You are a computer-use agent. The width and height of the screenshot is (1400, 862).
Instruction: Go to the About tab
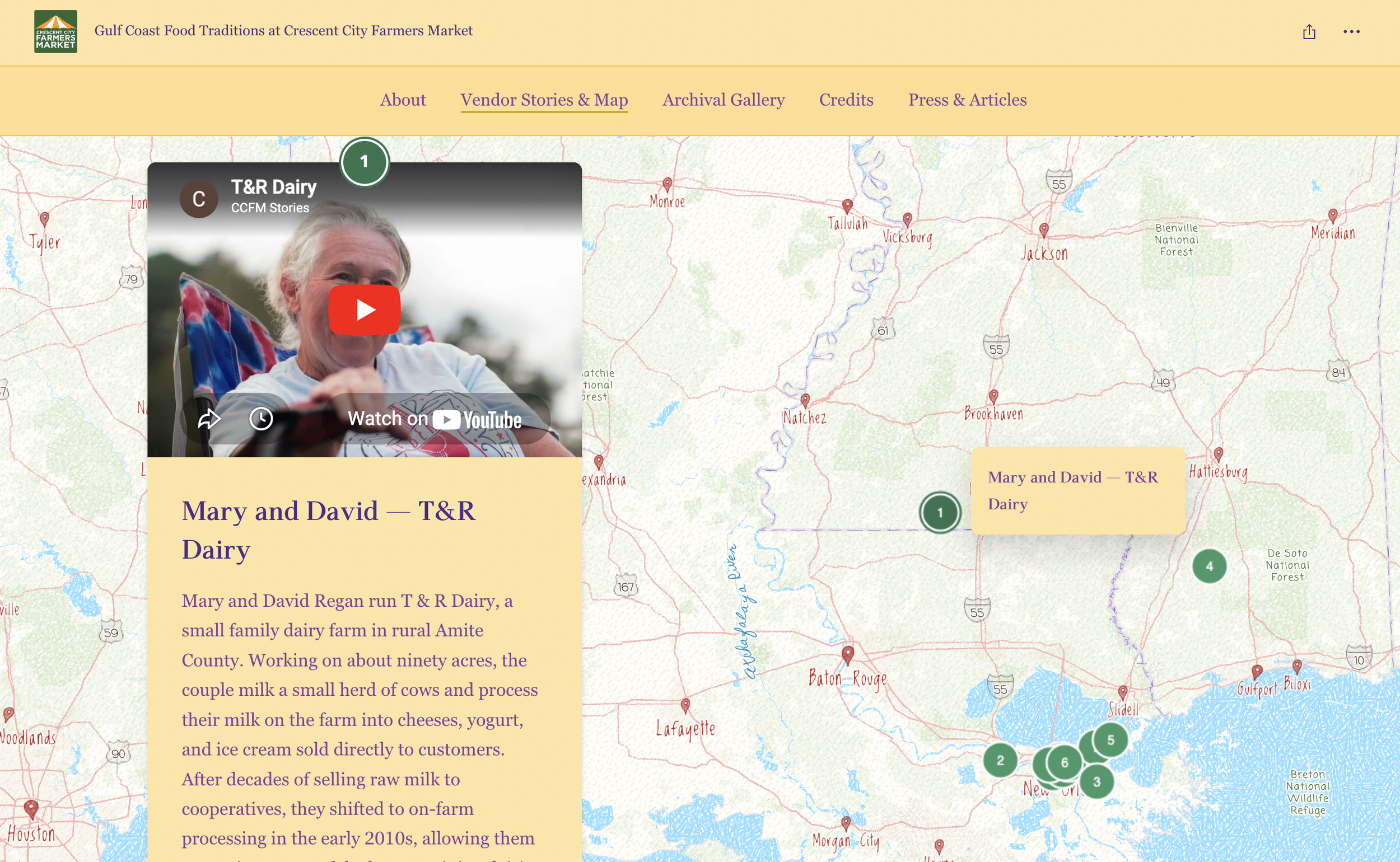coord(403,100)
